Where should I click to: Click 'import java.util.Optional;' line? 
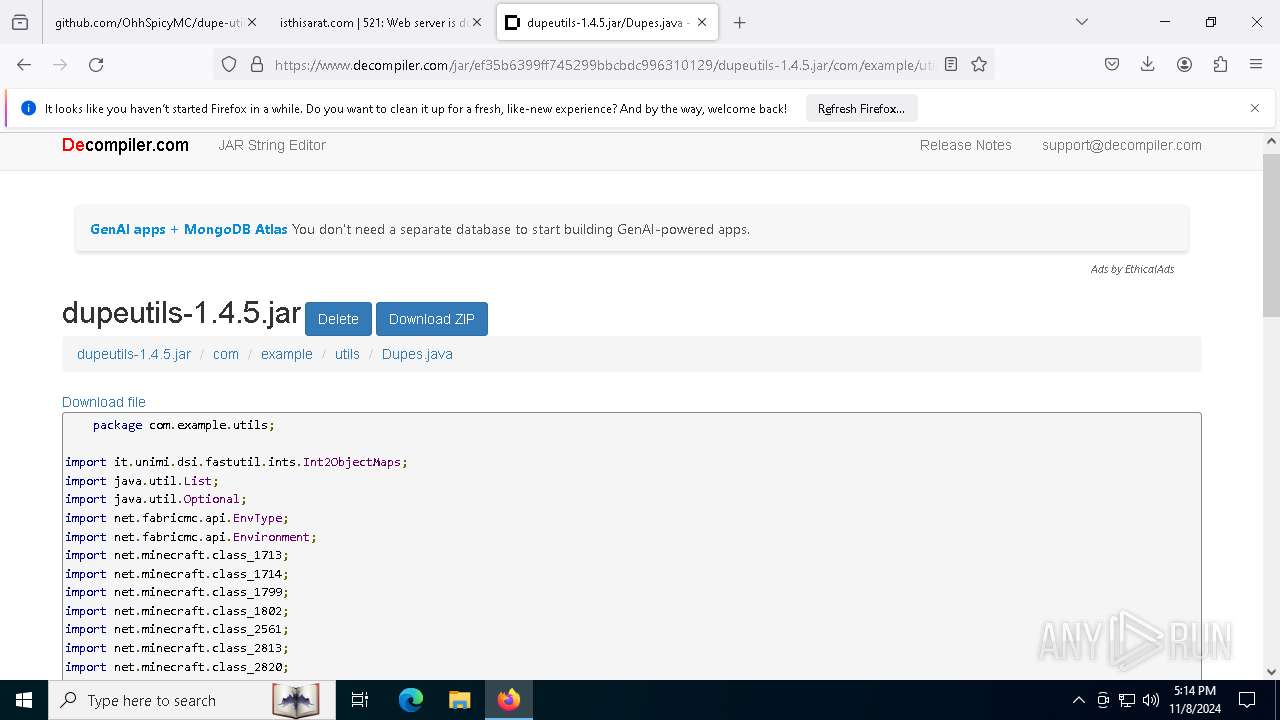click(156, 499)
